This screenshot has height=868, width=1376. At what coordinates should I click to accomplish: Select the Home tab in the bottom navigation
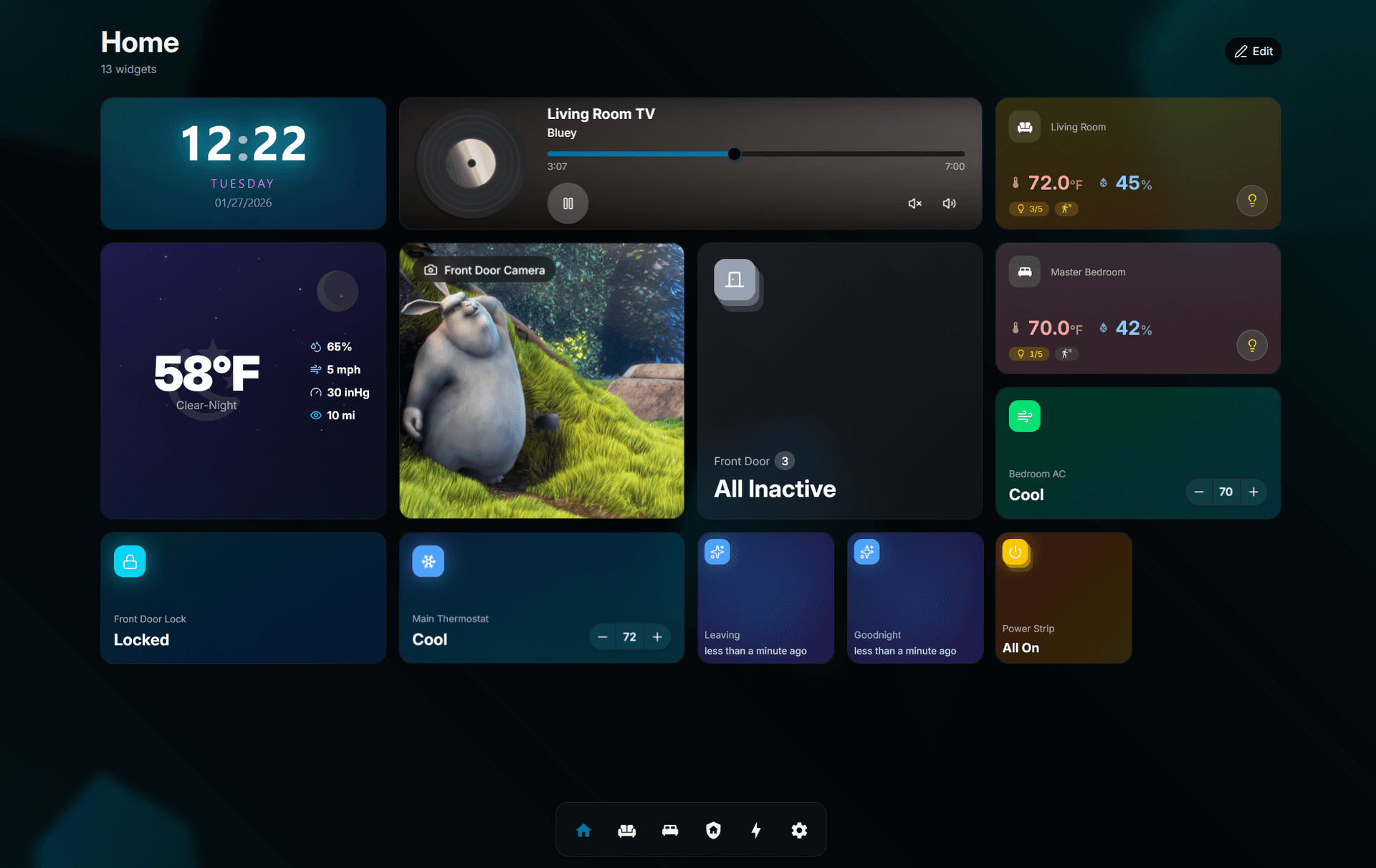583,829
